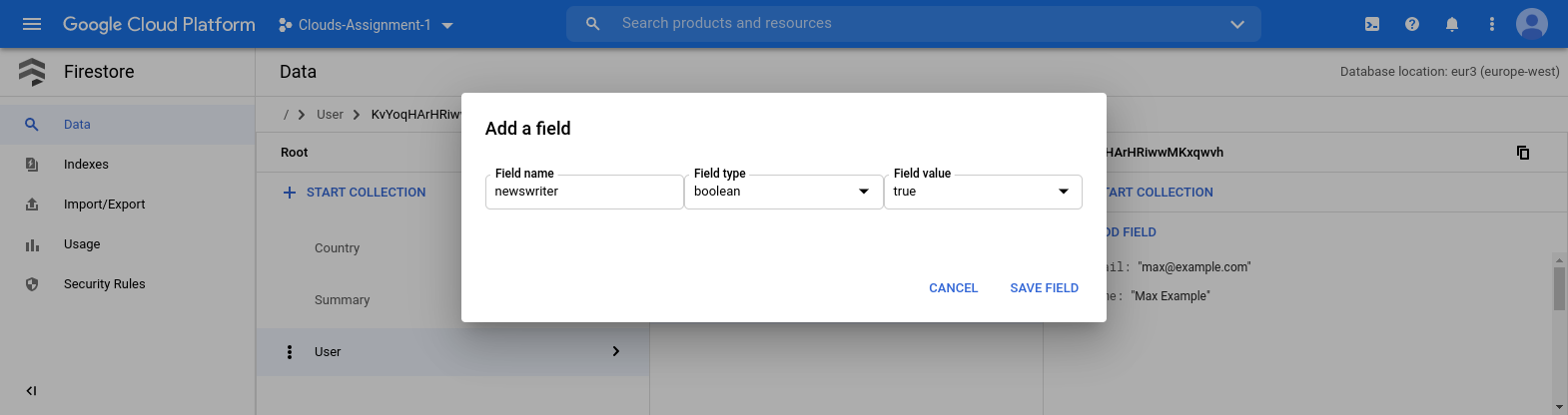
Task: Open the three-dot settings menu in the header
Action: click(1492, 24)
